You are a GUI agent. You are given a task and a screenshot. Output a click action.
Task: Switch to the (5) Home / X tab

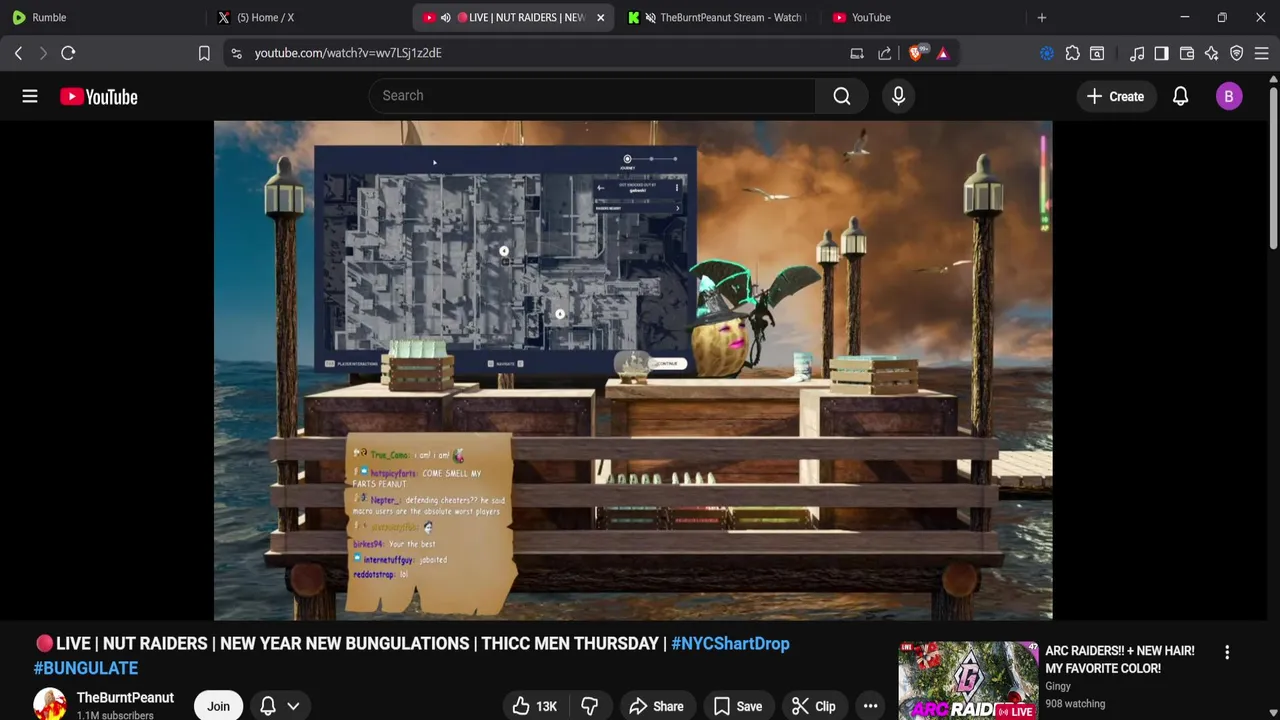pyautogui.click(x=305, y=17)
